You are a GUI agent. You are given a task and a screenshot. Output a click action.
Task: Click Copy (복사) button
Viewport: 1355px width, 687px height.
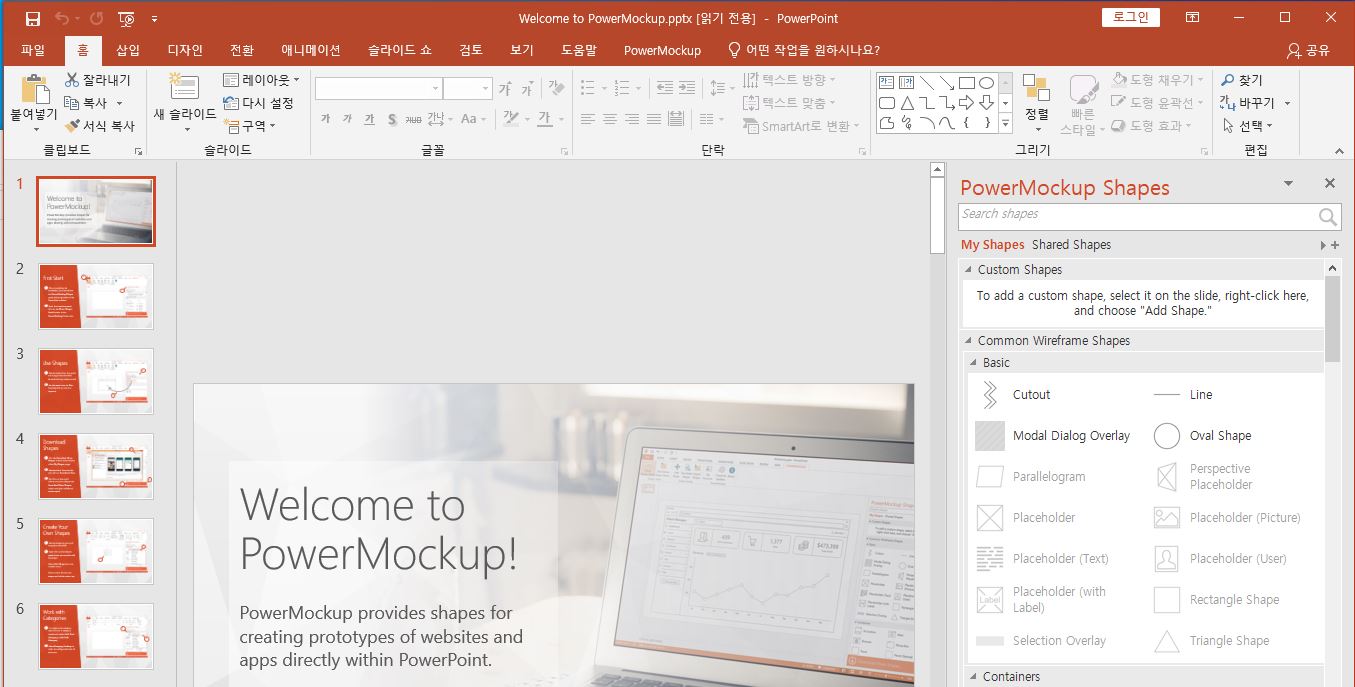(x=92, y=103)
